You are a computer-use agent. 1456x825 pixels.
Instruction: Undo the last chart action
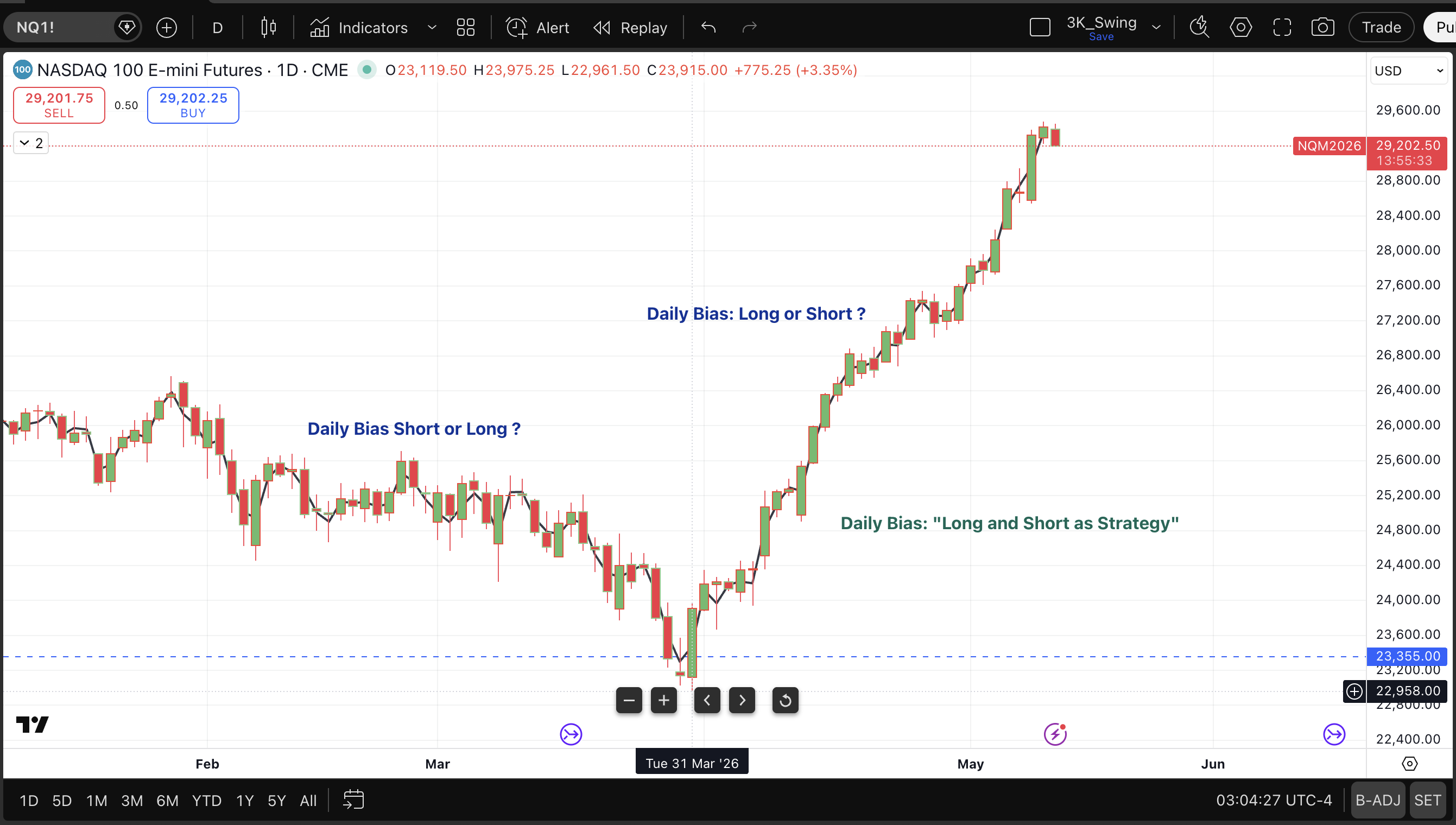708,27
